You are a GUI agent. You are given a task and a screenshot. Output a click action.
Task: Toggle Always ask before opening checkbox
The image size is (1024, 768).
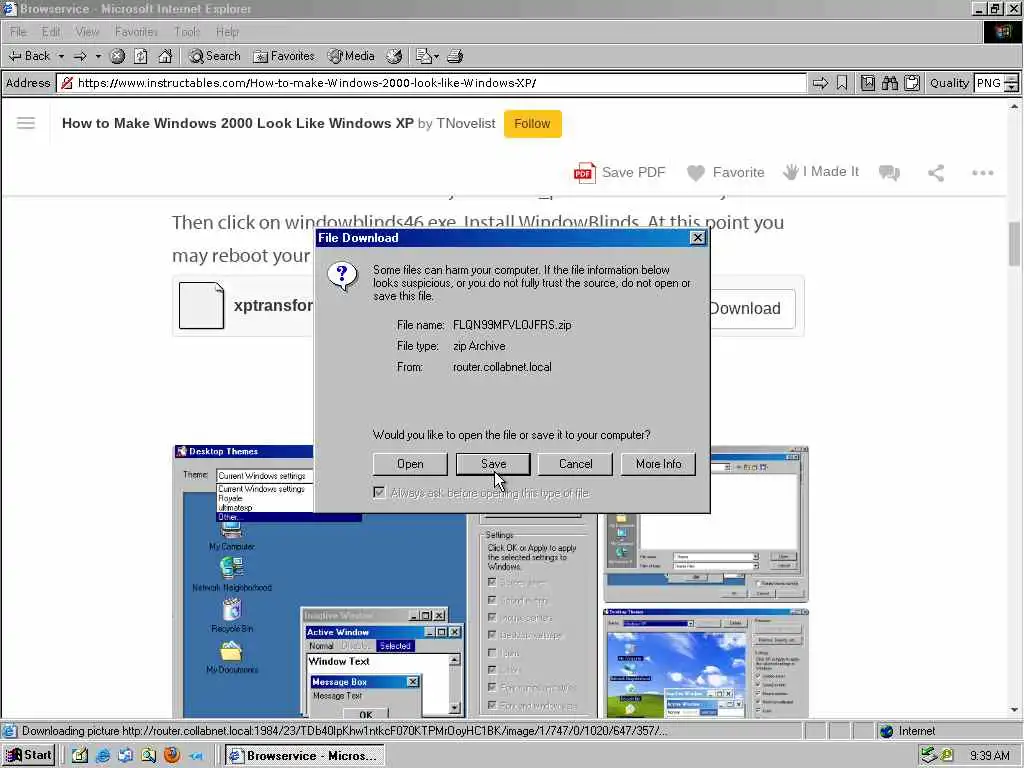click(x=379, y=492)
